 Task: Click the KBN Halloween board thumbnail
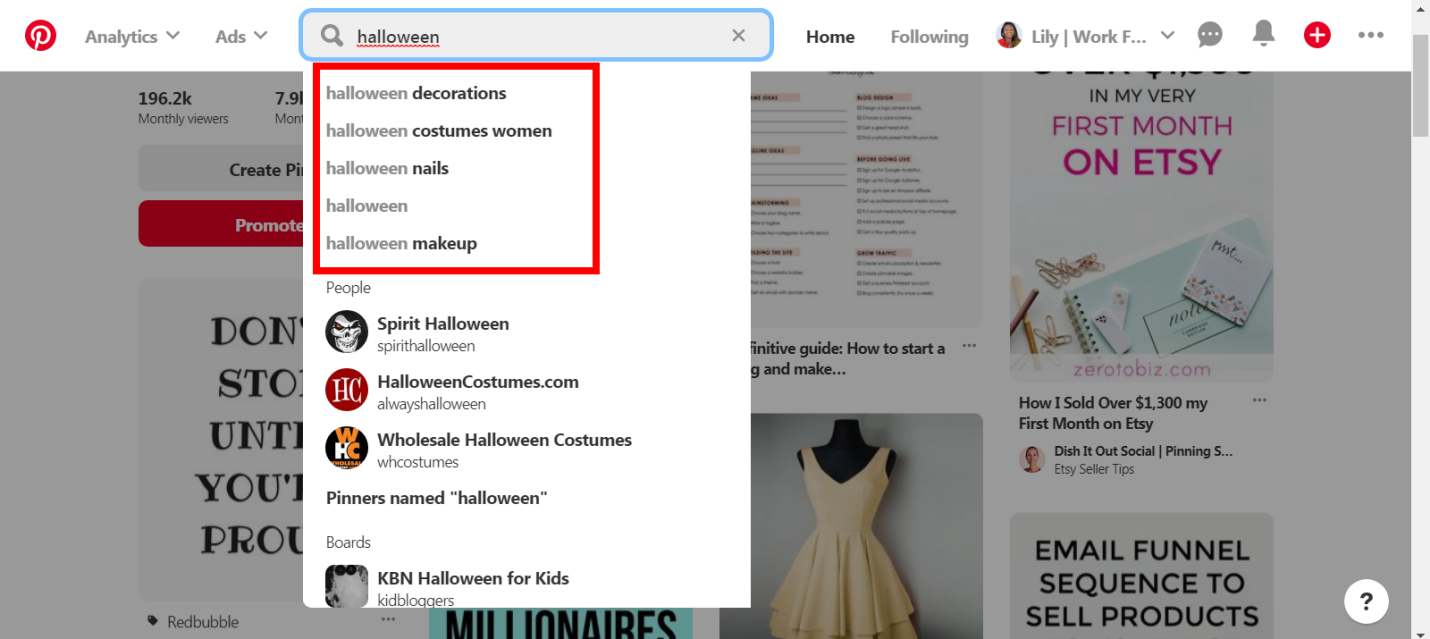tap(347, 586)
